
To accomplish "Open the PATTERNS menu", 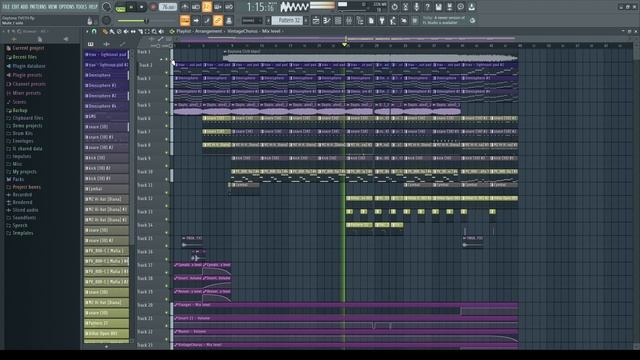I will [38, 7].
